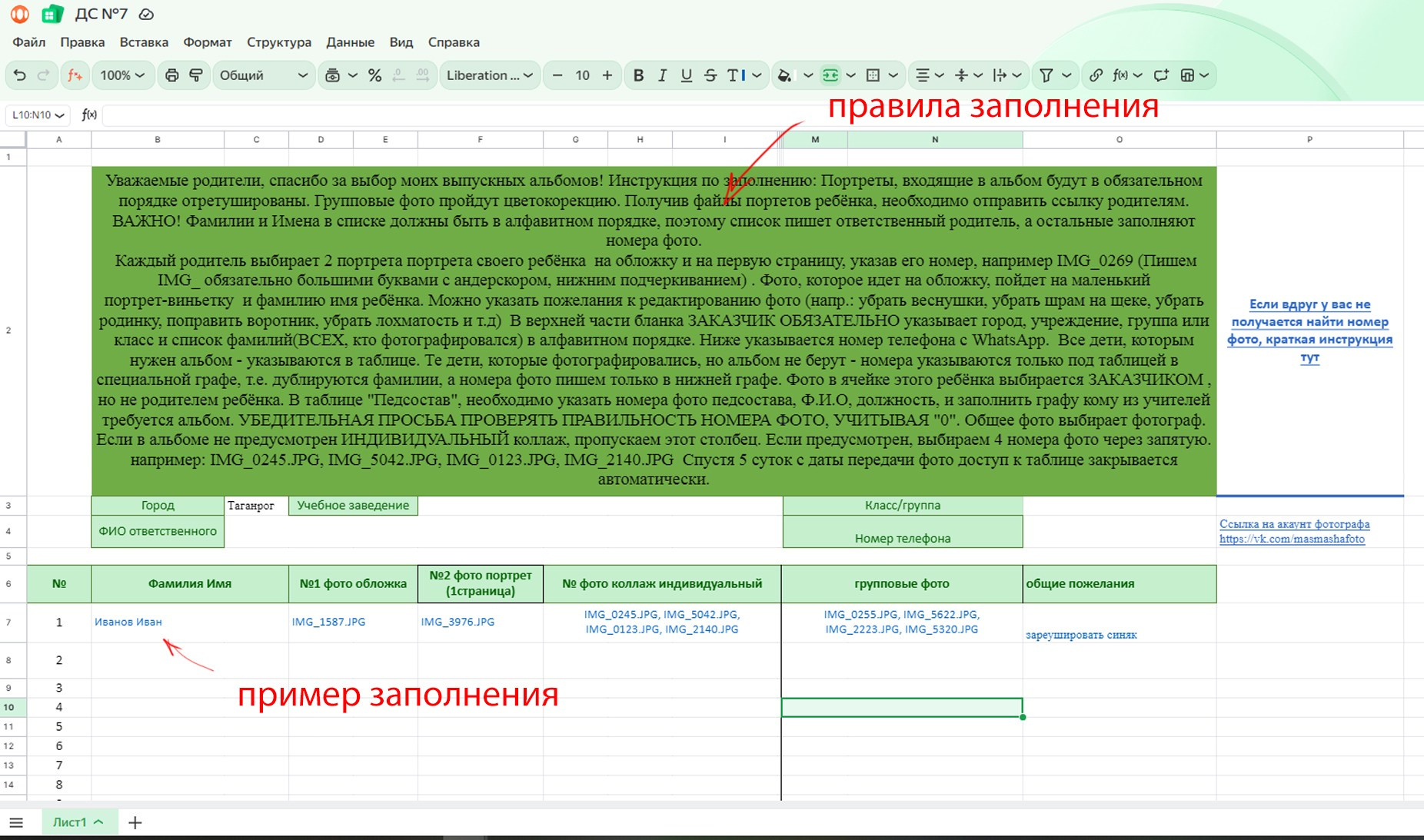1424x840 pixels.
Task: Click the insert link icon
Action: (1096, 75)
